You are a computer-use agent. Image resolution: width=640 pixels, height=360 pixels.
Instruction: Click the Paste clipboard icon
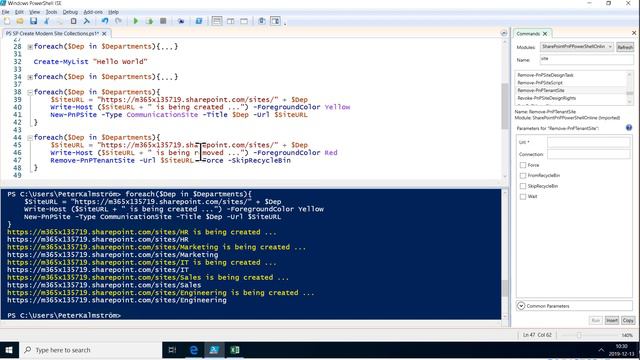tap(73, 21)
